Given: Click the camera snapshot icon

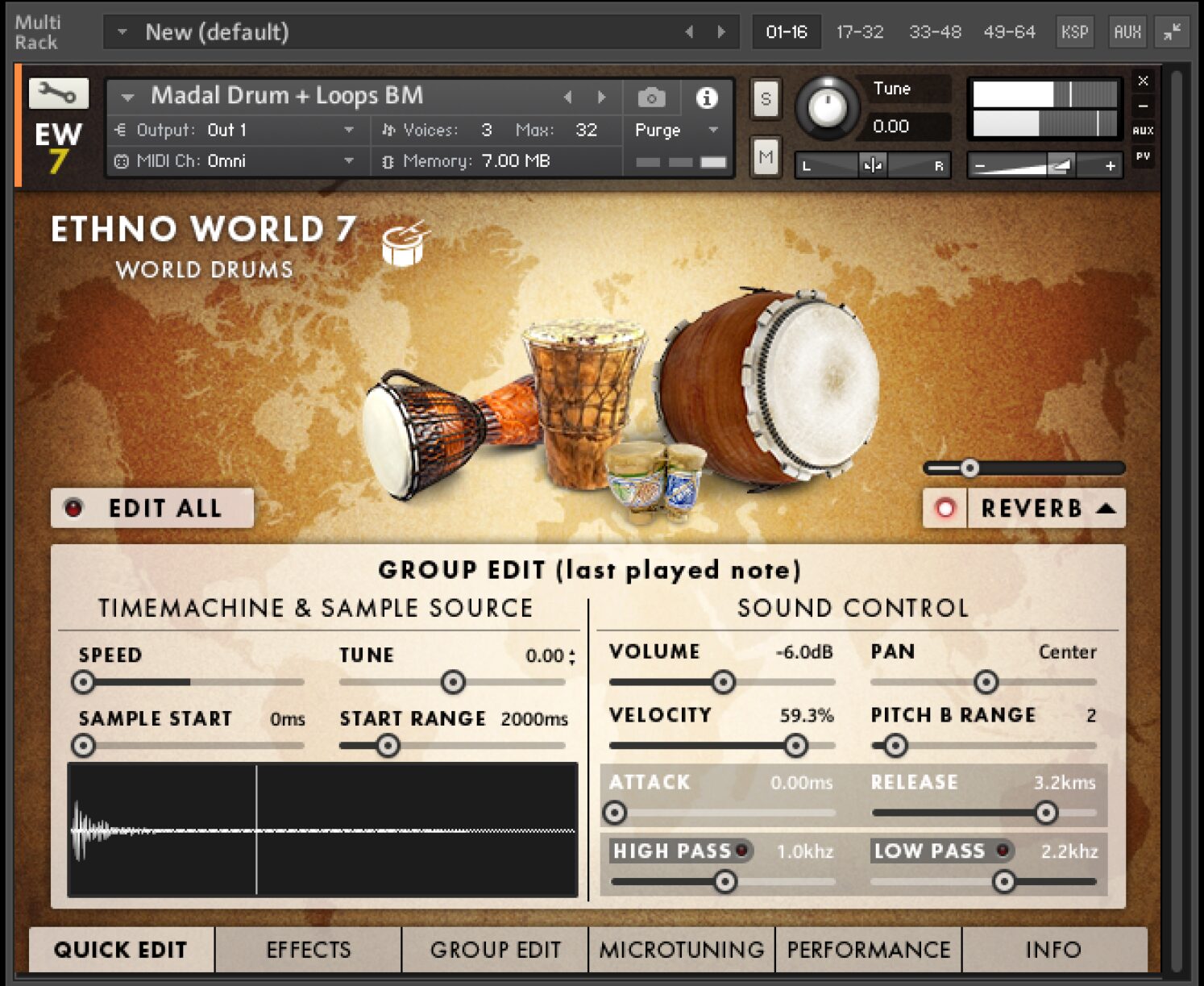Looking at the screenshot, I should click(651, 98).
